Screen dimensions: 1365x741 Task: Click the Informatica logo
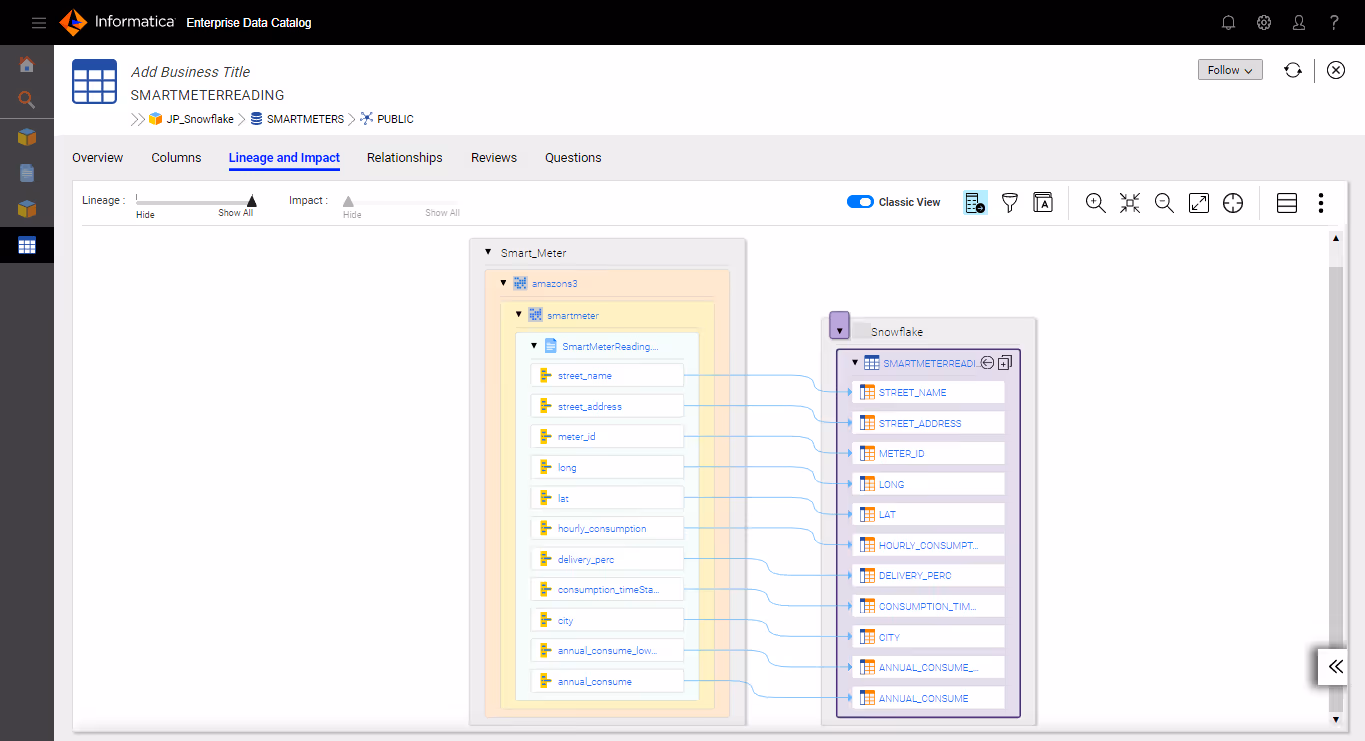click(117, 22)
